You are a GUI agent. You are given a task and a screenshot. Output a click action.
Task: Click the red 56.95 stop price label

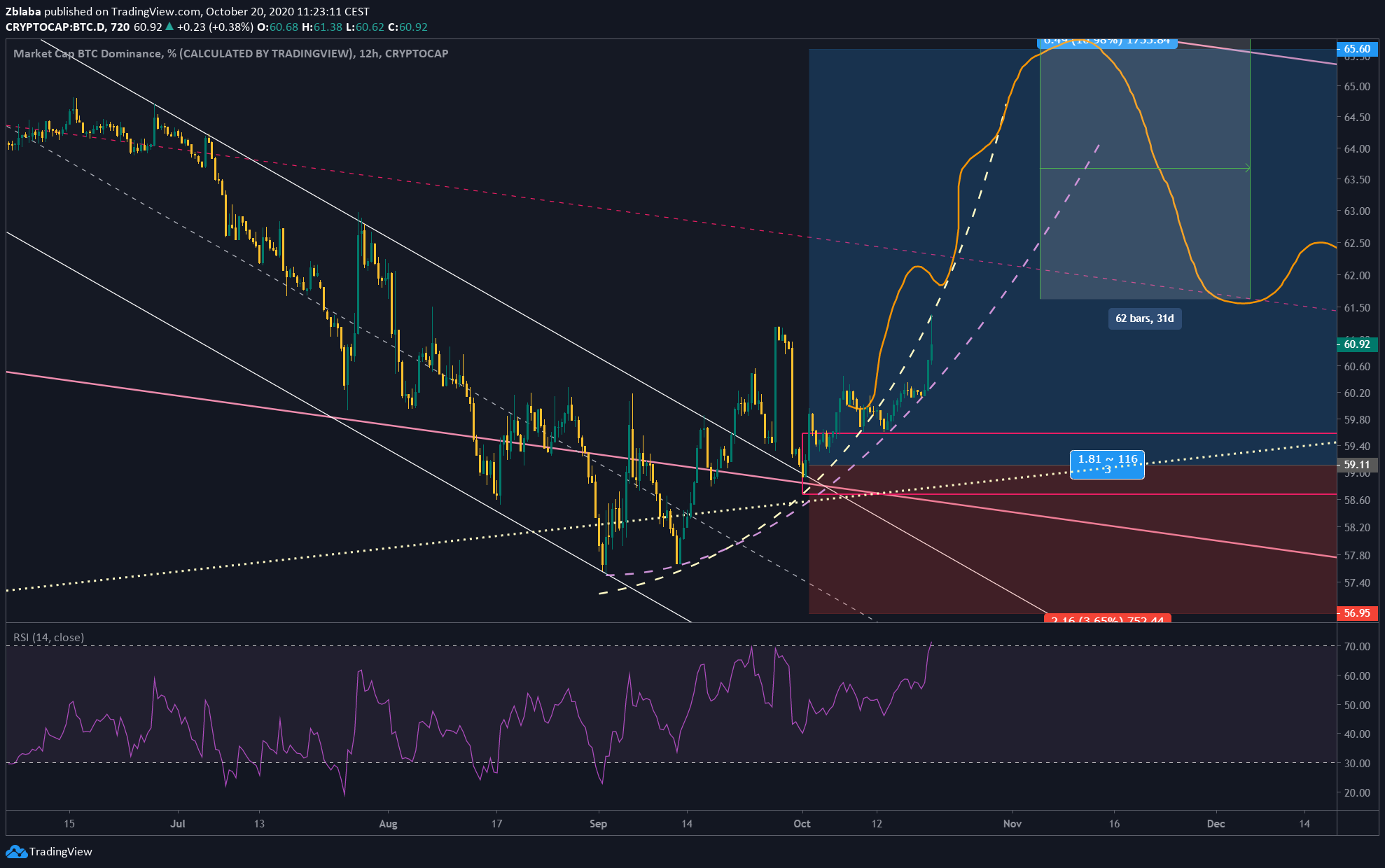pos(1357,612)
